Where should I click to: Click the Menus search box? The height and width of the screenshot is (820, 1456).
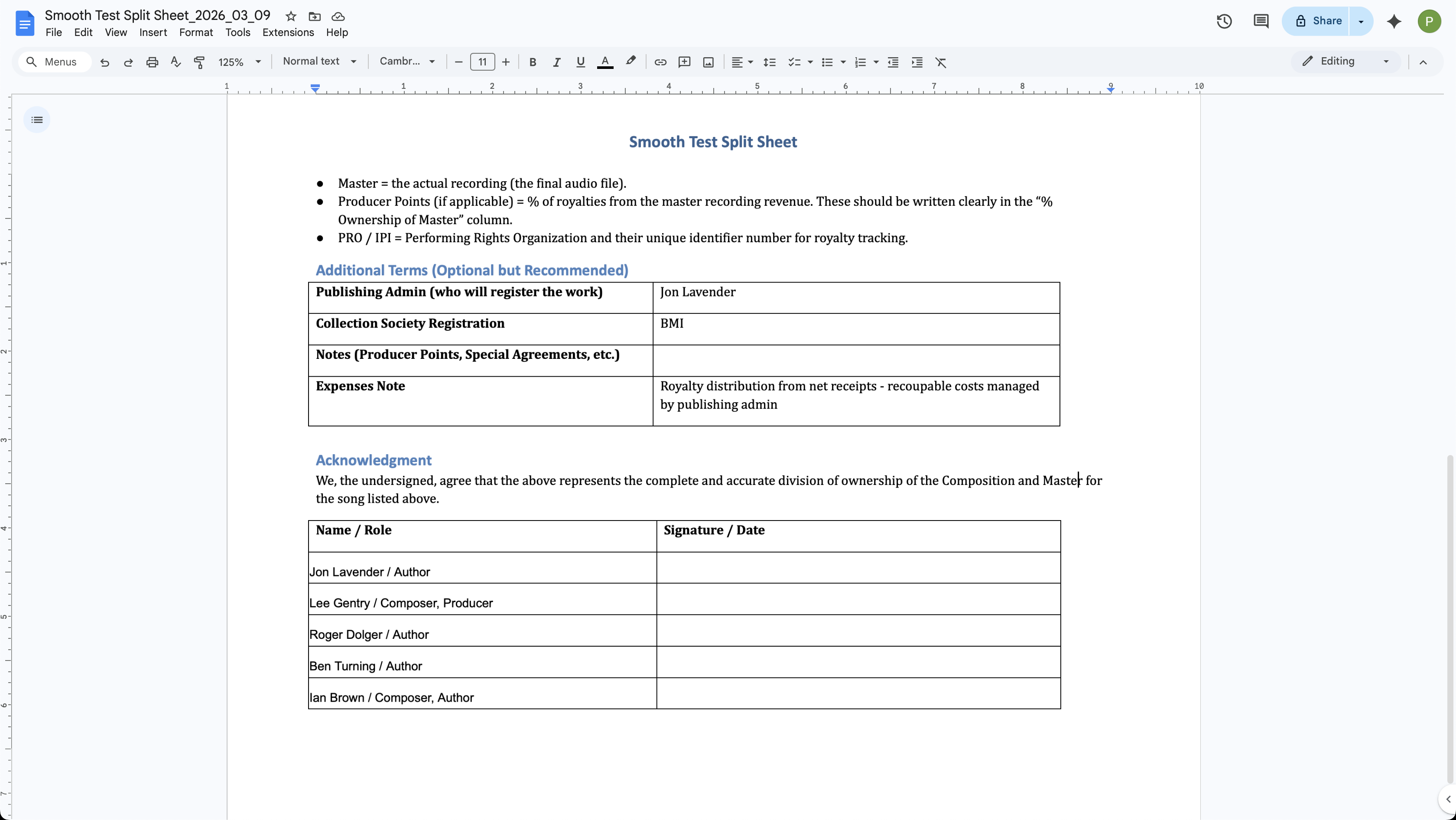tap(54, 62)
